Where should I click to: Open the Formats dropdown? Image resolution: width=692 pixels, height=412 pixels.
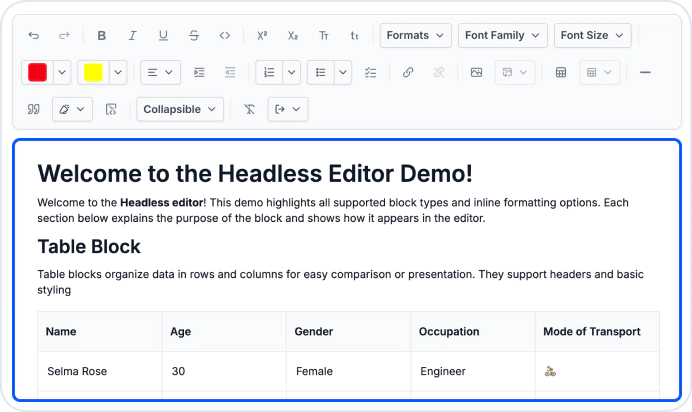415,35
